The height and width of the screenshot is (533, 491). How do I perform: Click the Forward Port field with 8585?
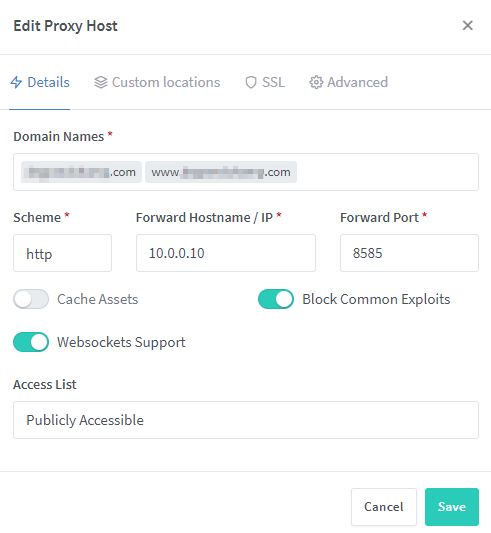coord(409,253)
